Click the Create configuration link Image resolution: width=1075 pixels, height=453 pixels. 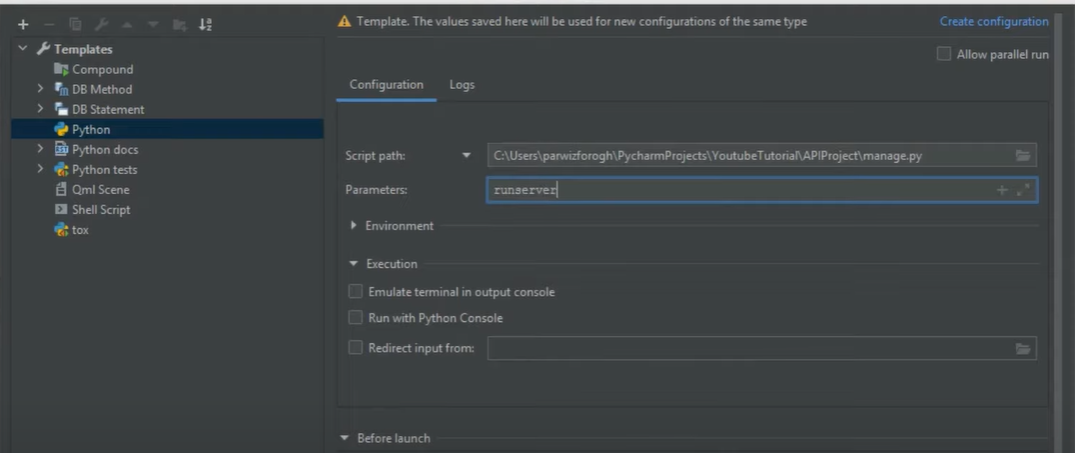point(994,21)
